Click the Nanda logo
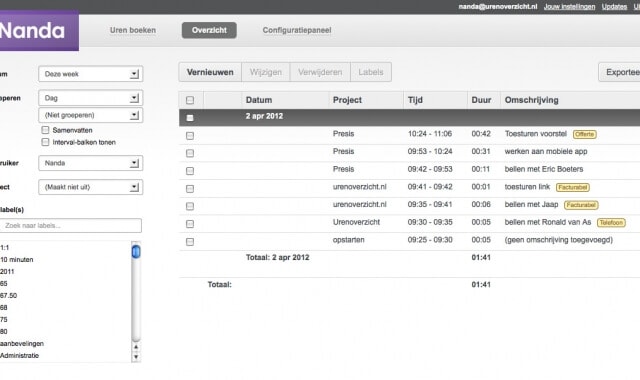Screen dimensions: 640x380 tap(39, 32)
